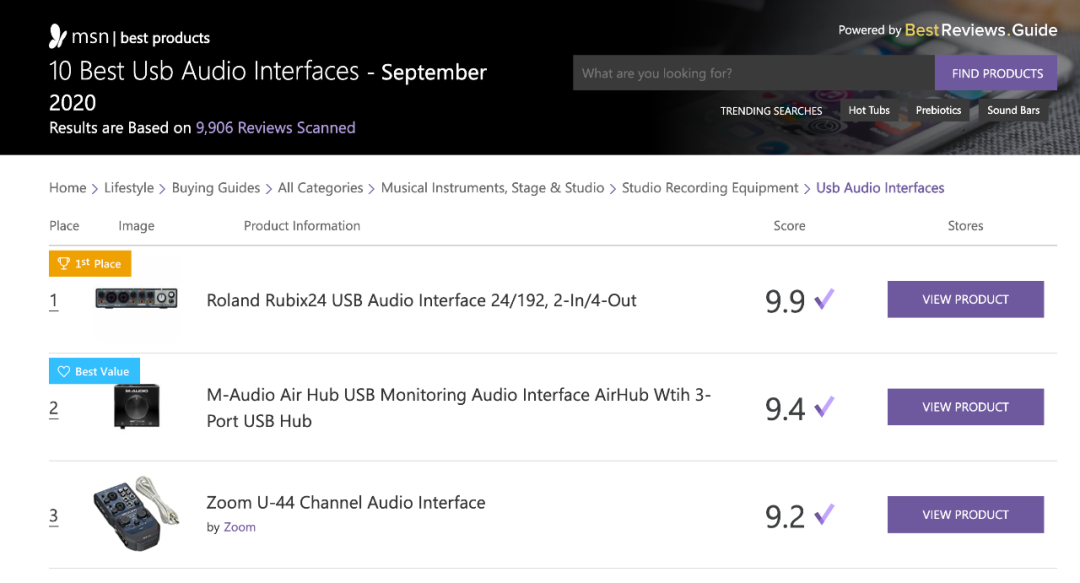Click the trophy icon on 1st Place badge
Screen dimensions: 1080x583
point(63,263)
